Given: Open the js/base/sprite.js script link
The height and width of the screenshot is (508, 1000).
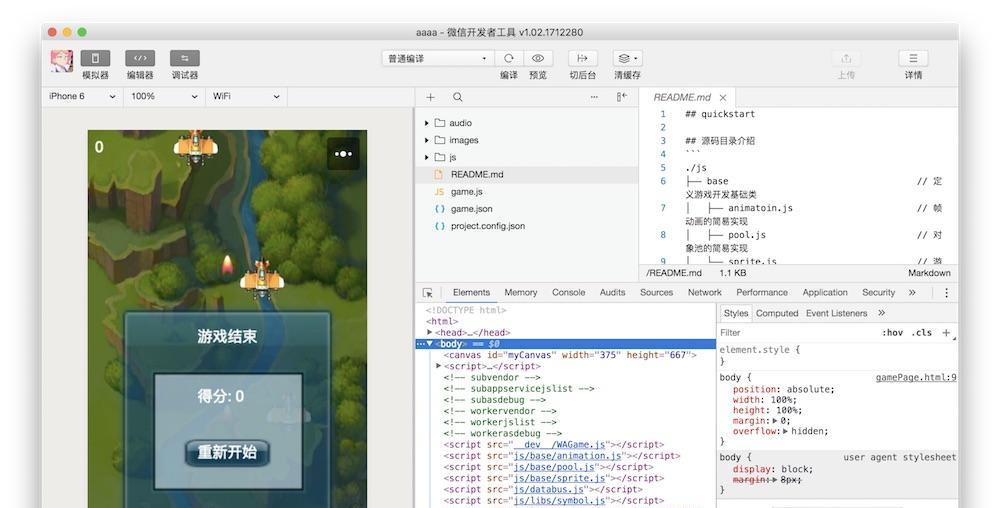Looking at the screenshot, I should tap(560, 478).
